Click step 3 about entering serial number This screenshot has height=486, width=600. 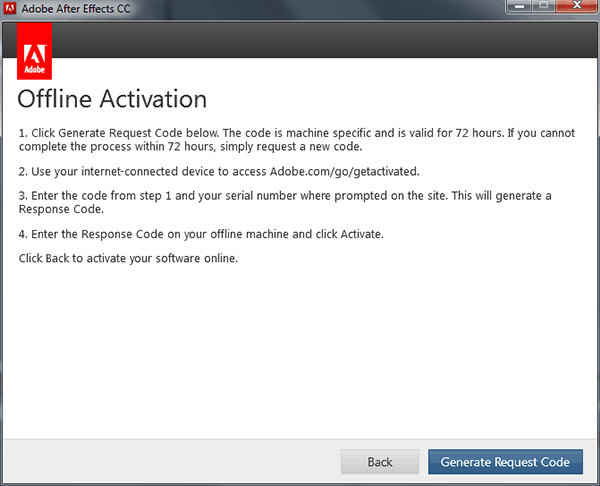point(285,202)
